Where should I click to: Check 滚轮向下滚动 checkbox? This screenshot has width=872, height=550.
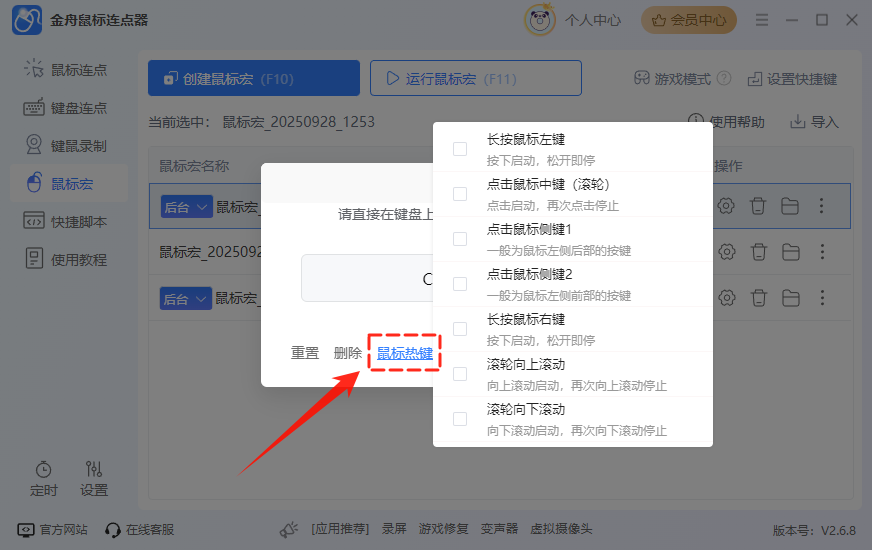(x=460, y=419)
